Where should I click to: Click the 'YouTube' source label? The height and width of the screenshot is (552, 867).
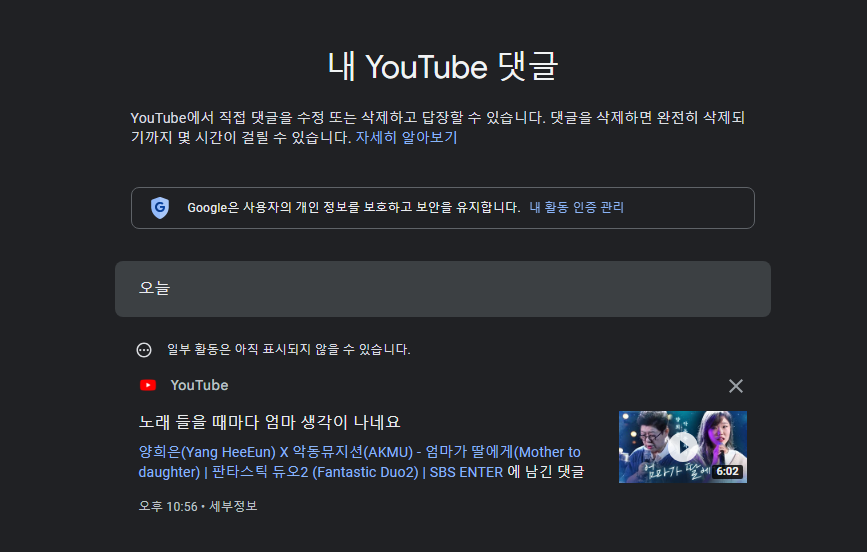pos(199,385)
